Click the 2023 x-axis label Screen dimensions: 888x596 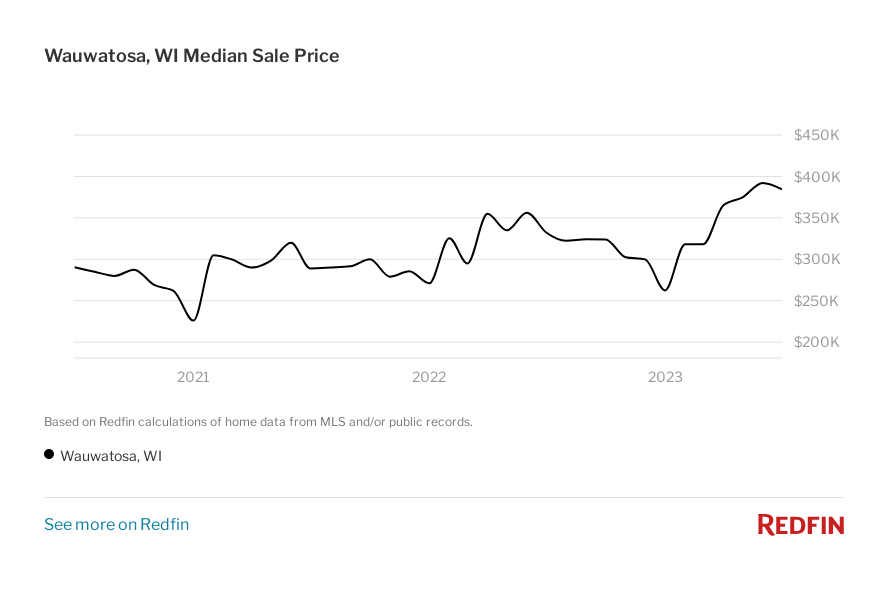click(x=665, y=377)
